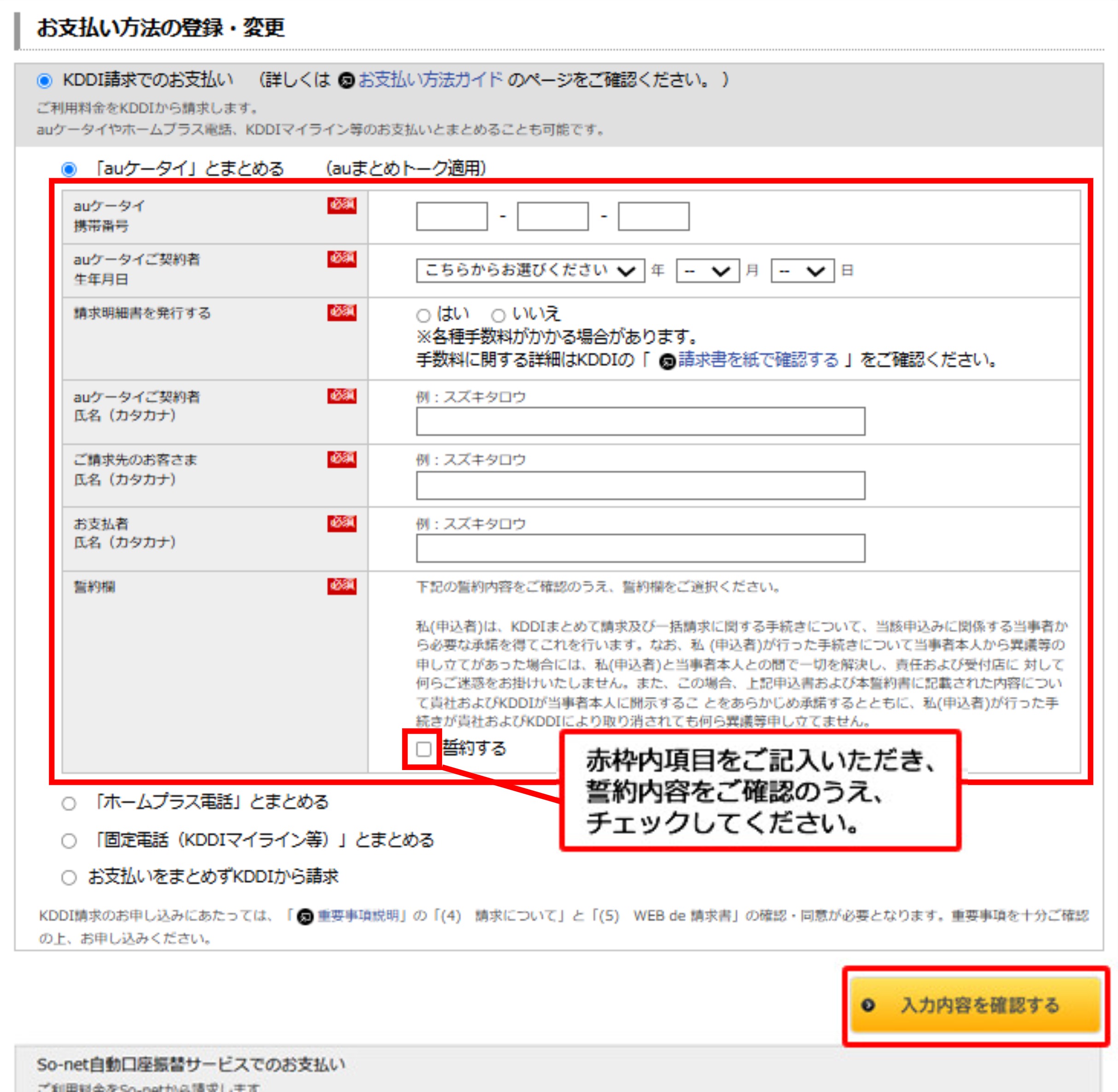Image resolution: width=1118 pixels, height=1092 pixels.
Task: Click the icon beside 請求書を紙で確認する
Action: click(x=667, y=362)
